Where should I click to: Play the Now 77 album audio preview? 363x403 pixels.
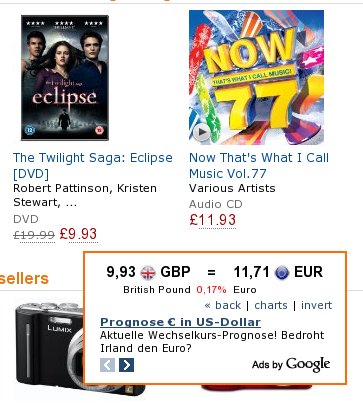(x=201, y=132)
